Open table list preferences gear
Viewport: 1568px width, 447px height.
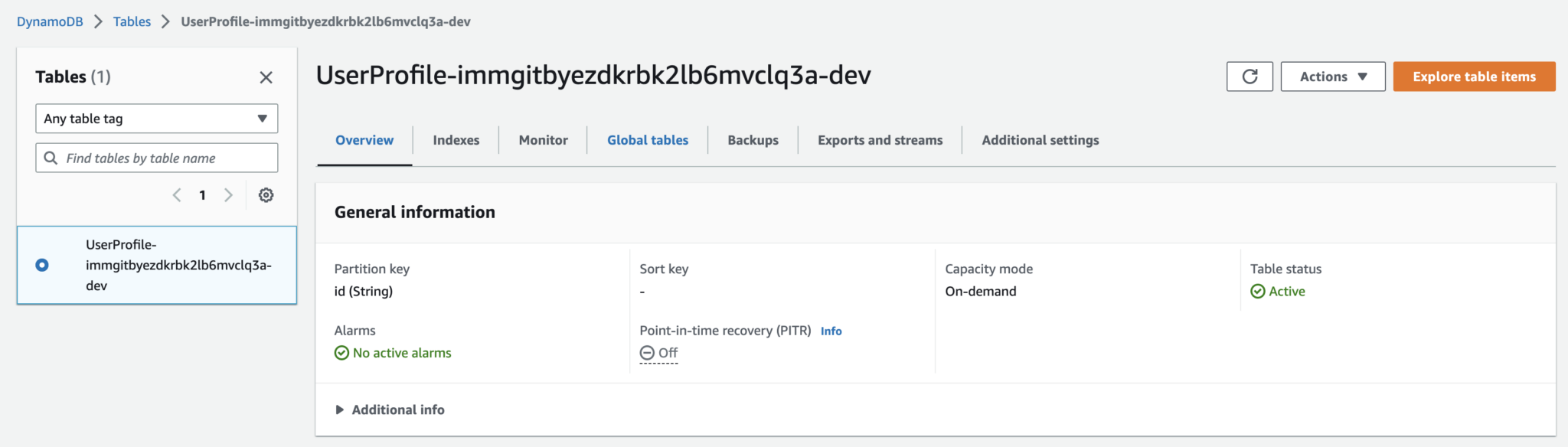pos(266,195)
